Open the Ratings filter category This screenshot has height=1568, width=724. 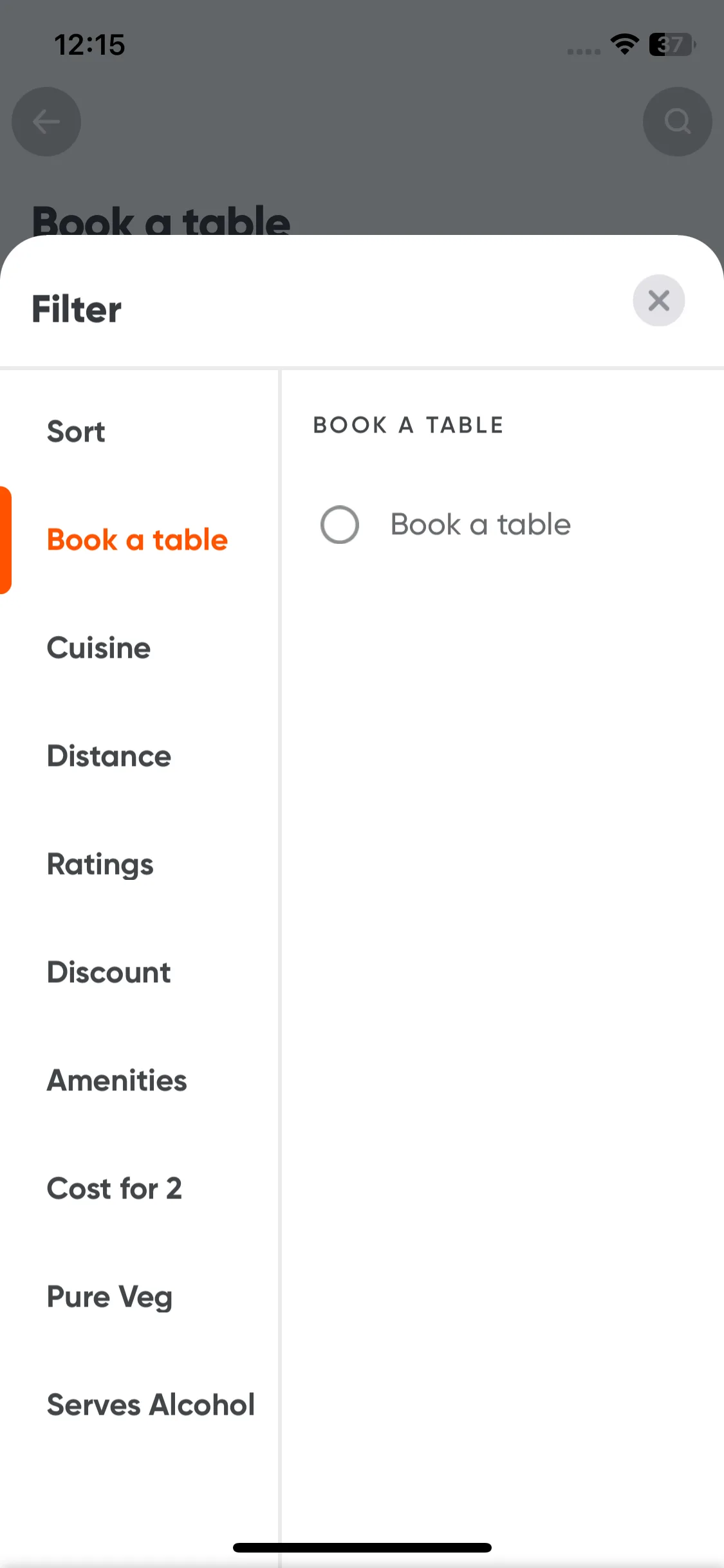click(x=100, y=864)
